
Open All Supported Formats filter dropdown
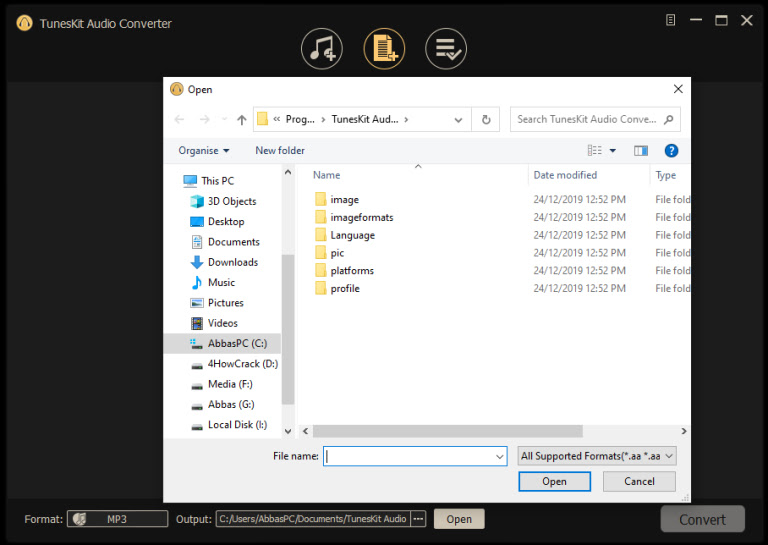(x=597, y=456)
